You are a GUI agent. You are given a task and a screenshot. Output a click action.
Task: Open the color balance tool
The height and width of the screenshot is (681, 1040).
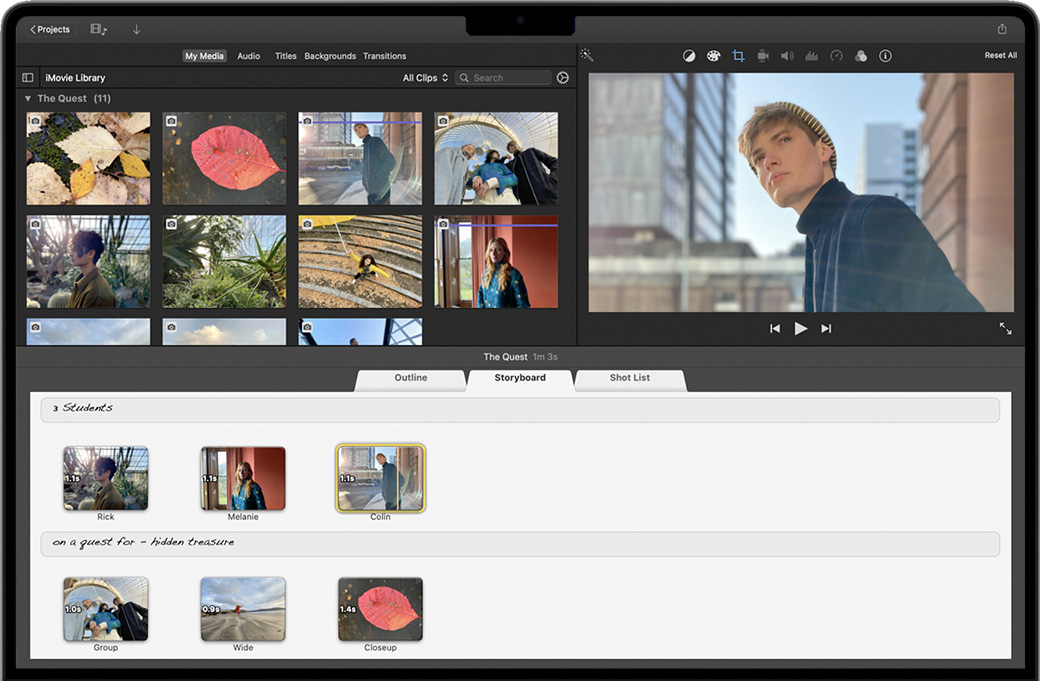click(x=689, y=56)
